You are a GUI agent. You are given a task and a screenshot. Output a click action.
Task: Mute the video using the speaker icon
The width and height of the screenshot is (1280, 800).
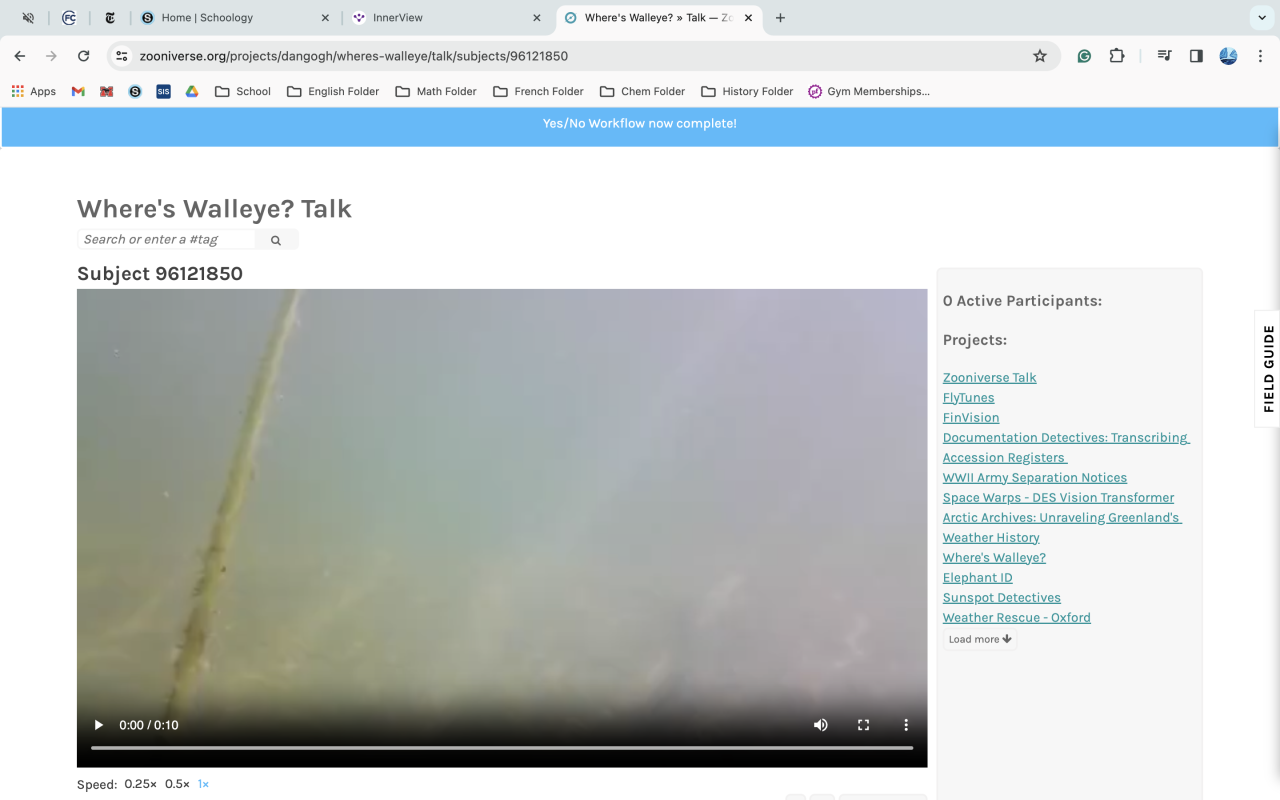[x=821, y=725]
